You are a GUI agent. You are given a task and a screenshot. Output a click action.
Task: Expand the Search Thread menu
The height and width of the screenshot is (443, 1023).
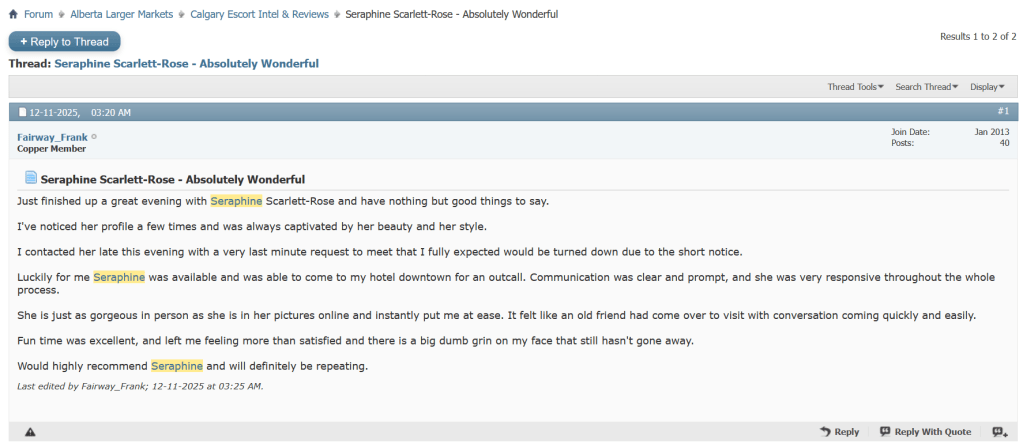point(926,87)
